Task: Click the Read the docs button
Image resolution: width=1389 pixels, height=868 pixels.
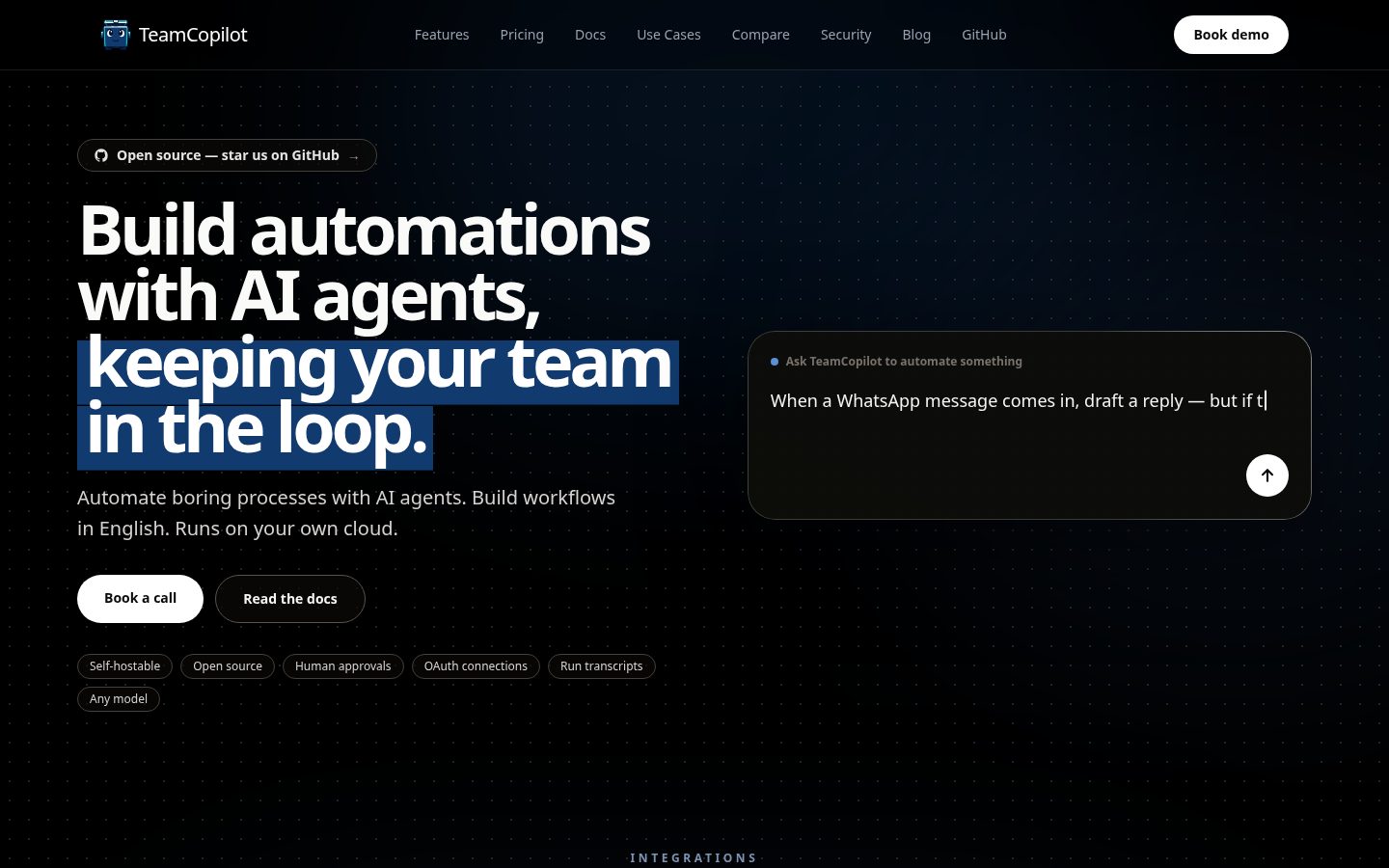Action: [290, 599]
